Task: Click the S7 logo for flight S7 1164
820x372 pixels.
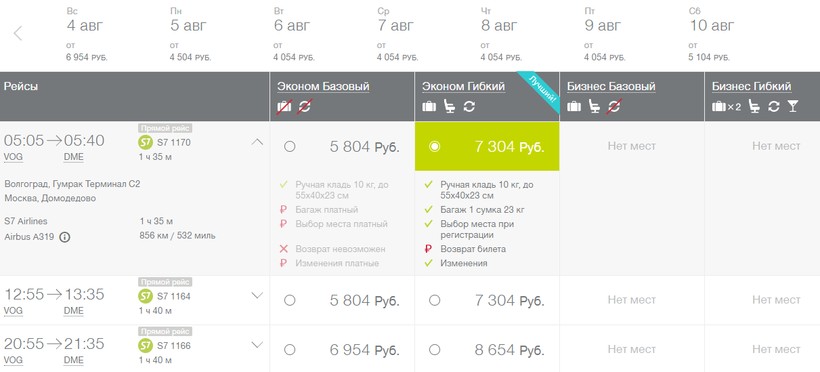Action: point(145,296)
